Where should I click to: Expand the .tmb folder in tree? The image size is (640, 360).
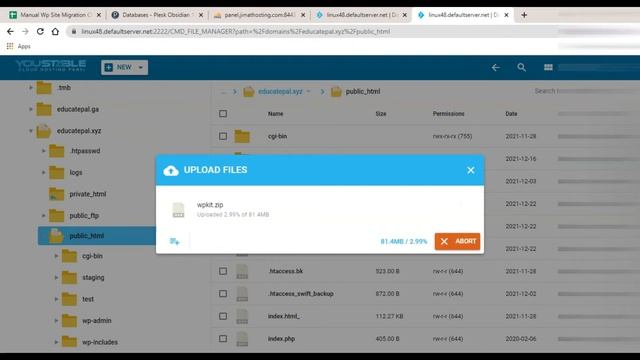[31, 87]
